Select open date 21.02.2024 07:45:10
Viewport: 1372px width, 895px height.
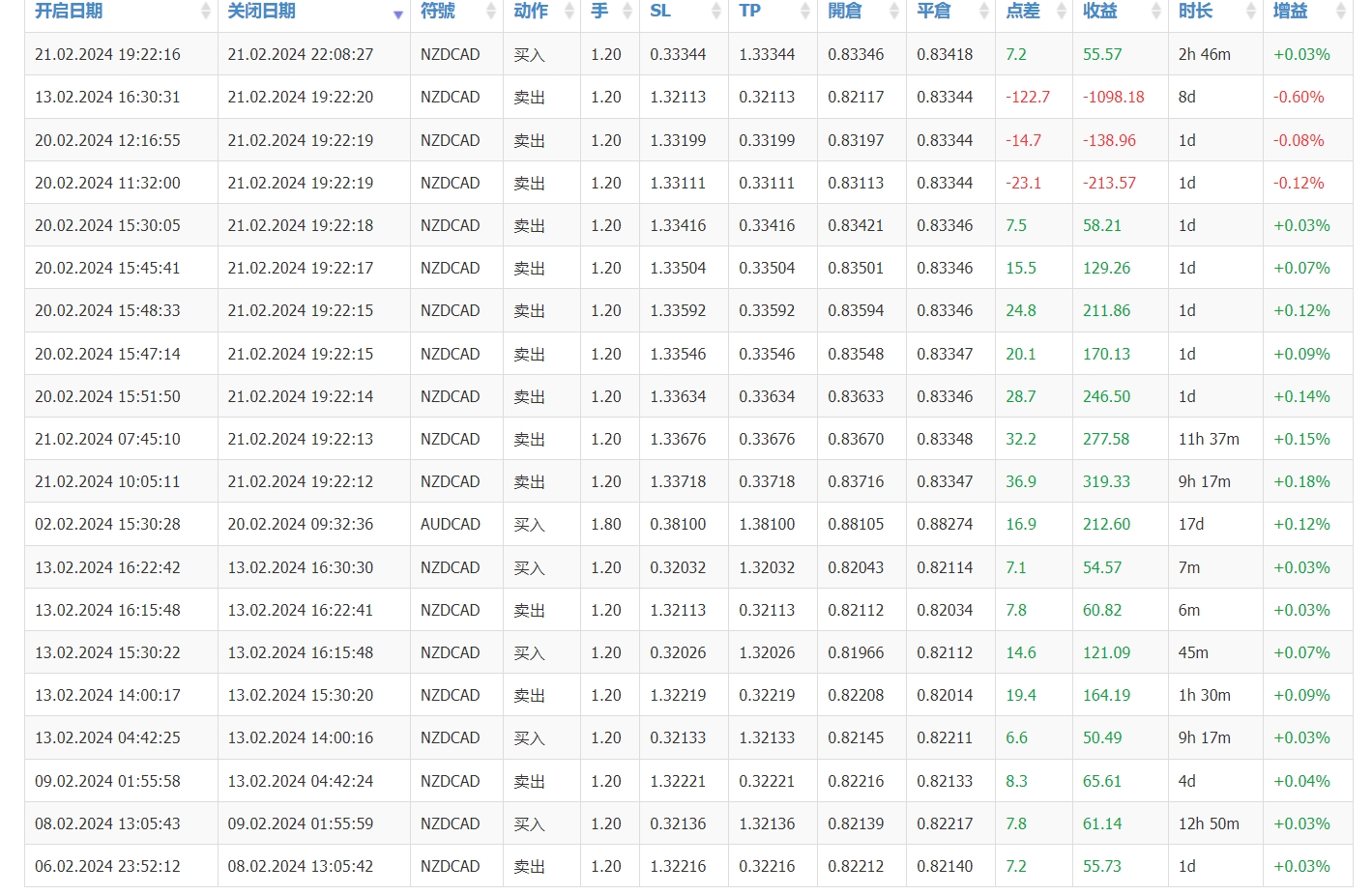(x=107, y=439)
